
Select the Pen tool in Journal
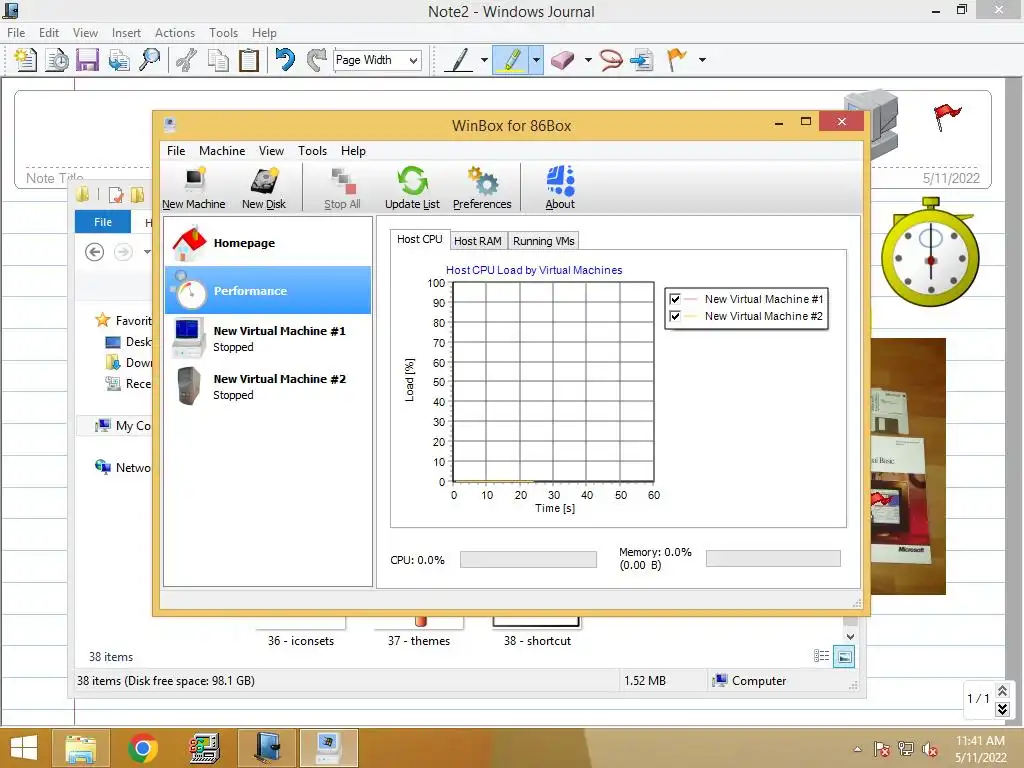coord(459,60)
